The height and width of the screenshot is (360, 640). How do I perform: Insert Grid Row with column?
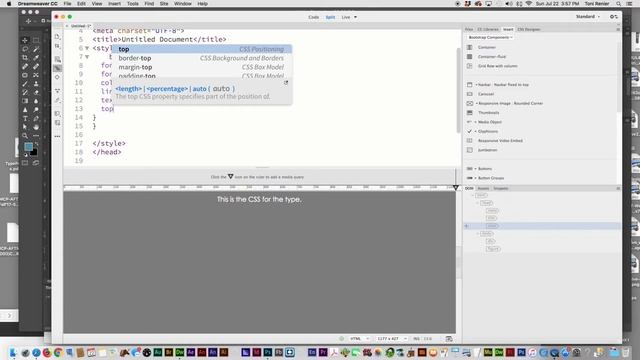tap(498, 66)
